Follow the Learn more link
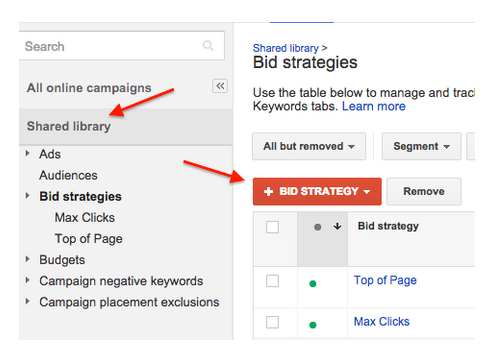503x363 pixels. tap(374, 106)
